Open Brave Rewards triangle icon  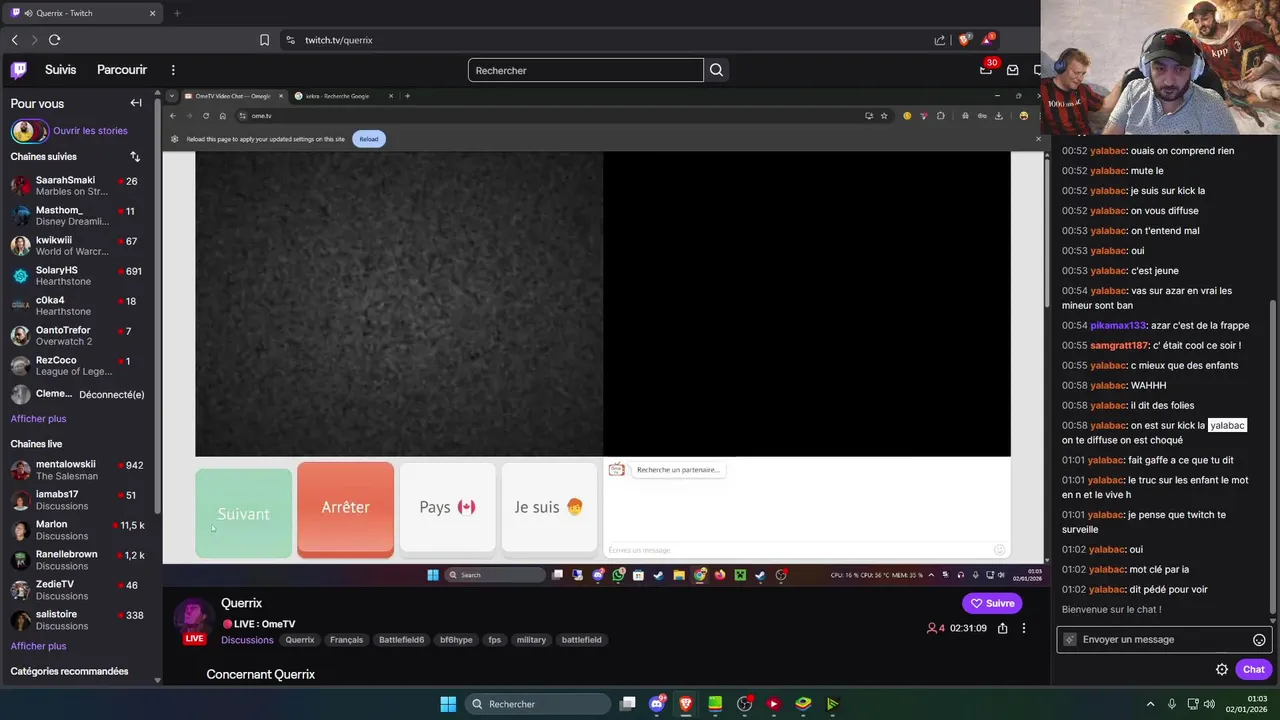pyautogui.click(x=988, y=40)
